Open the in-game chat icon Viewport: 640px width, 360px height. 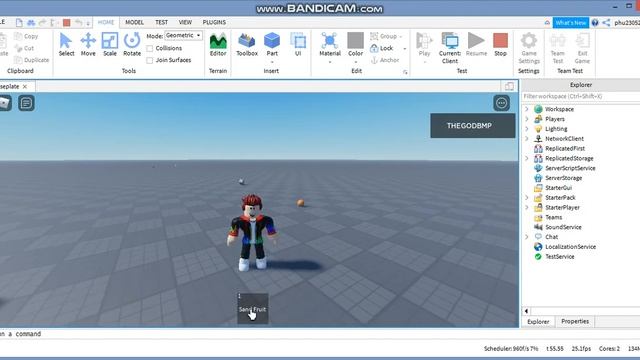26,103
